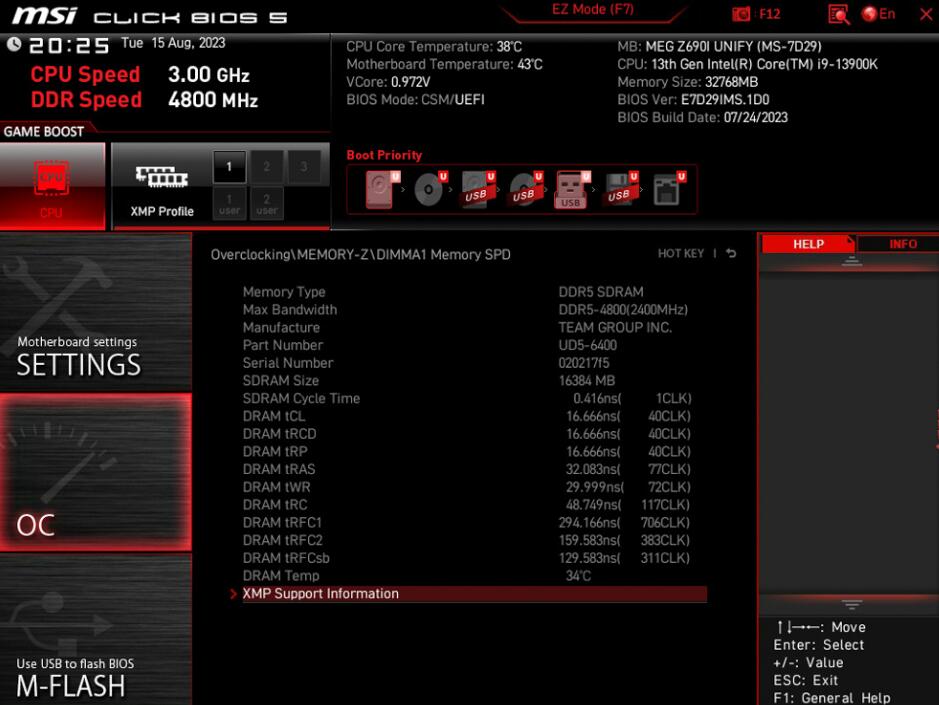Expand XMP Support Information
This screenshot has height=705, width=939.
coord(320,593)
